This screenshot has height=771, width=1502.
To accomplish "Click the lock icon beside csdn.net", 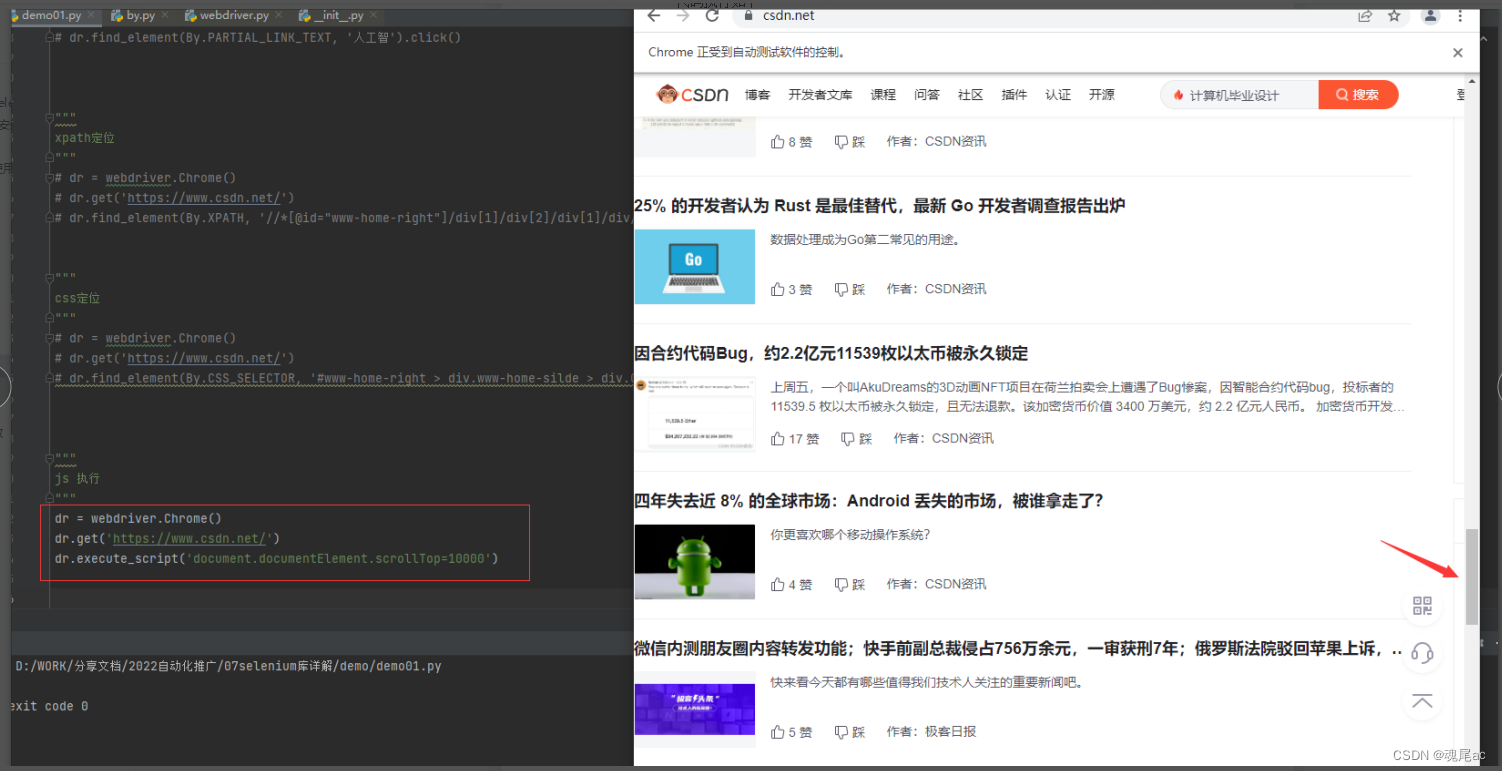I will pyautogui.click(x=748, y=15).
